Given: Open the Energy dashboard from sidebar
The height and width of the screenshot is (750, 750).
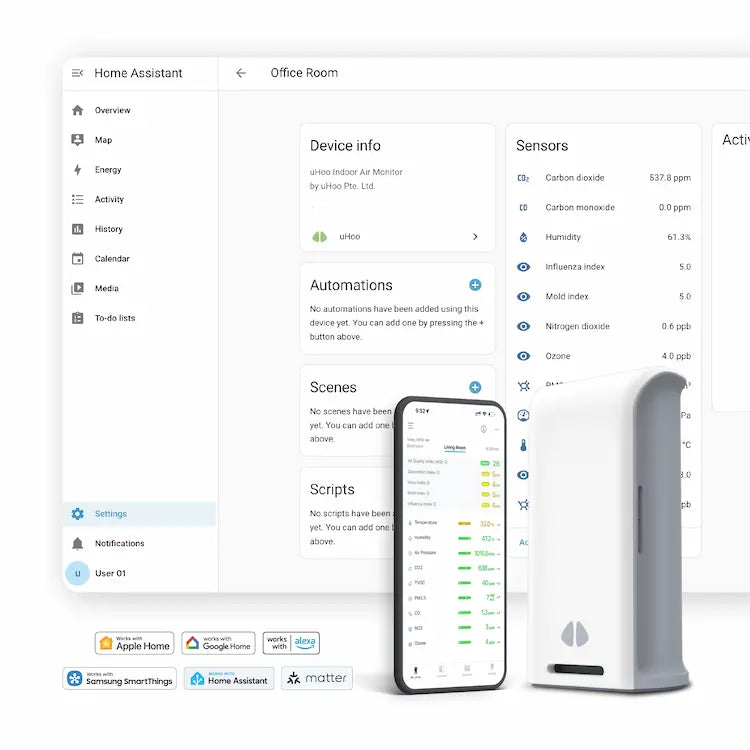Looking at the screenshot, I should (x=139, y=169).
